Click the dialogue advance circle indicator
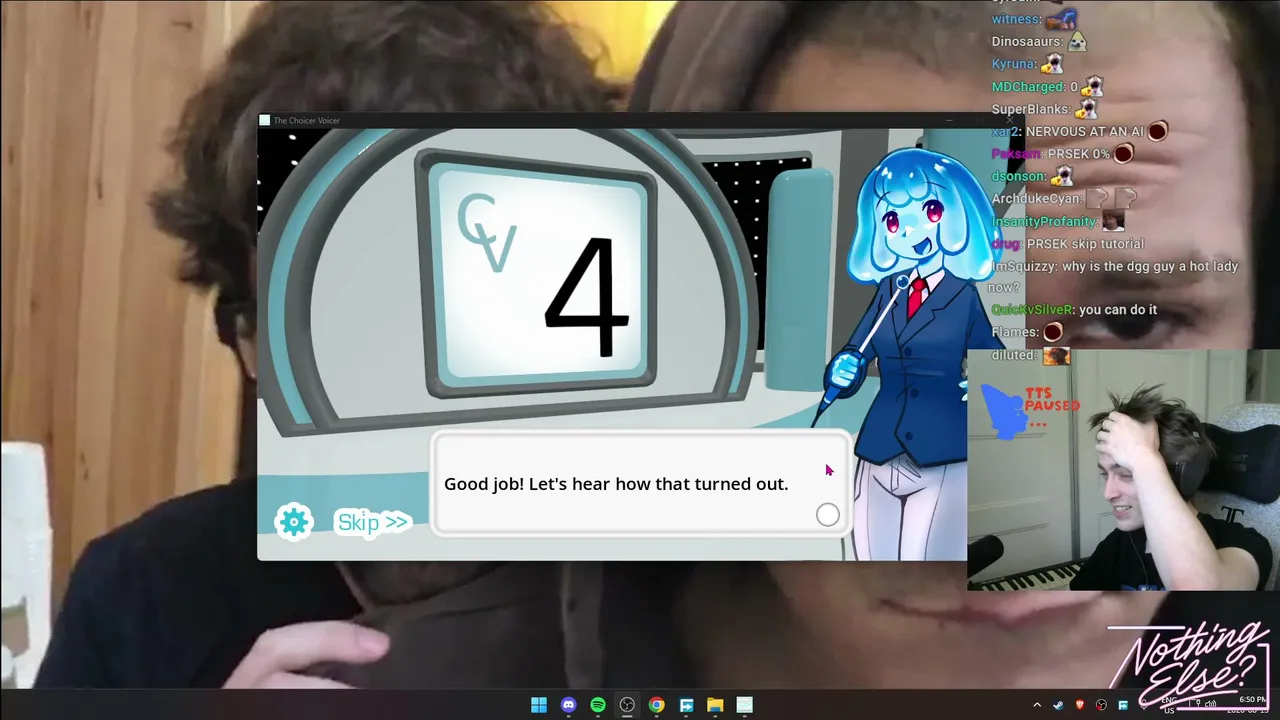Image resolution: width=1280 pixels, height=720 pixels. click(x=827, y=515)
